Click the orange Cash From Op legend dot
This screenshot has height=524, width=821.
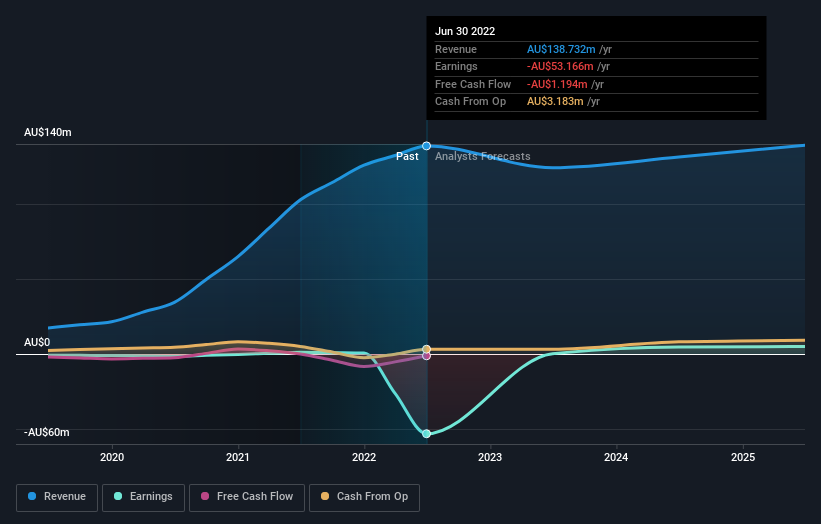point(325,496)
